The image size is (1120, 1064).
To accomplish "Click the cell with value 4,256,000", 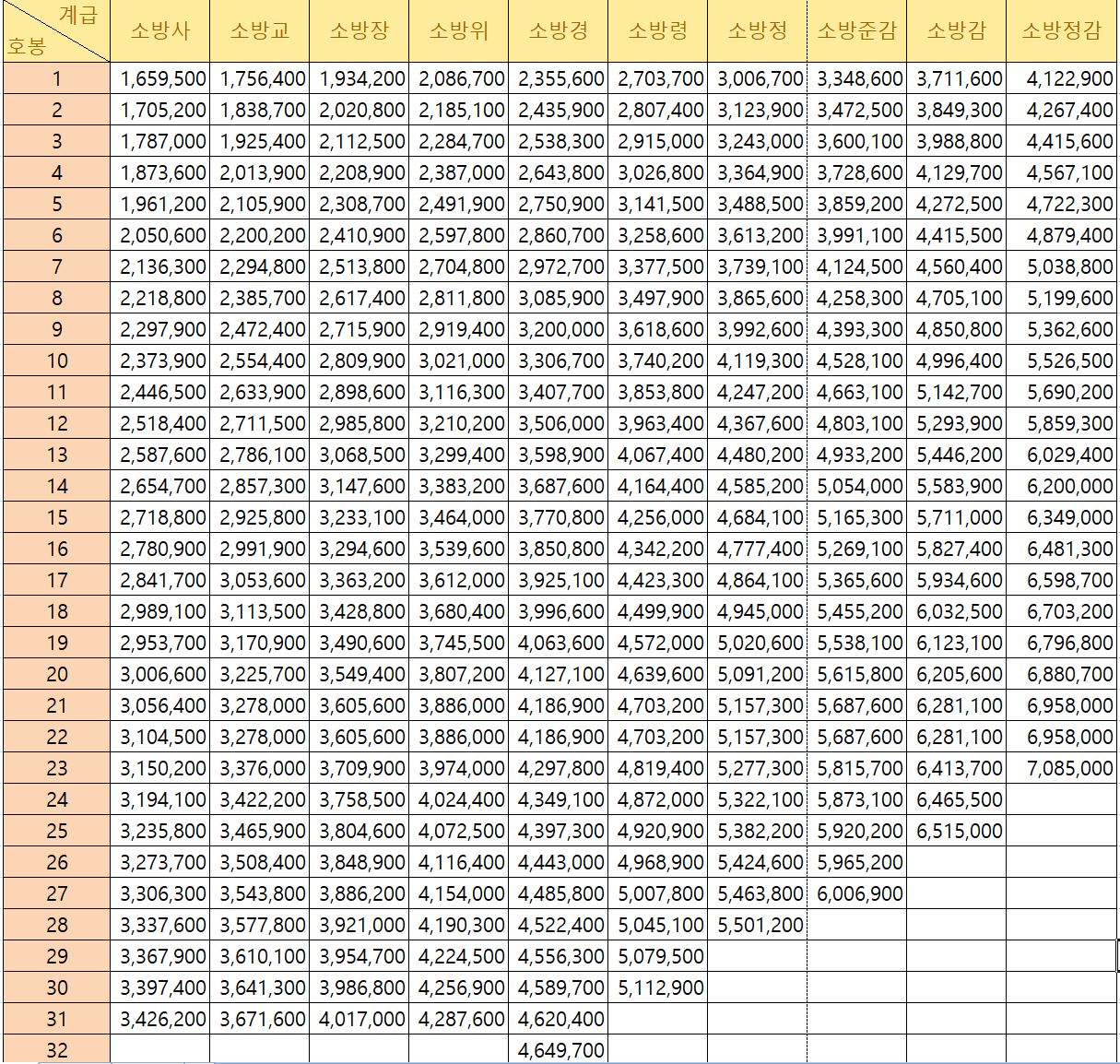I will click(658, 517).
